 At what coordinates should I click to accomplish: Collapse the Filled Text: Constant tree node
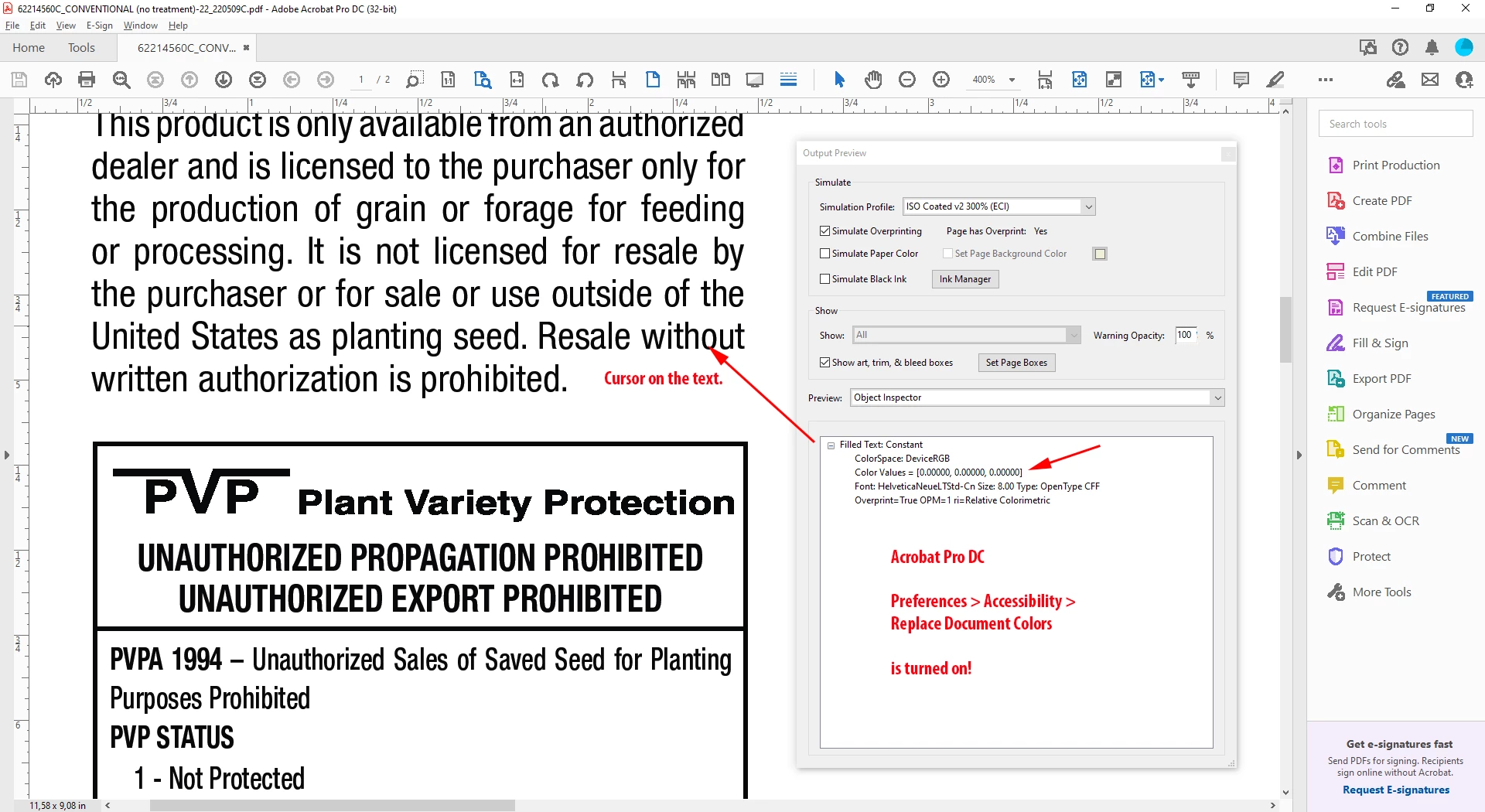pos(831,445)
